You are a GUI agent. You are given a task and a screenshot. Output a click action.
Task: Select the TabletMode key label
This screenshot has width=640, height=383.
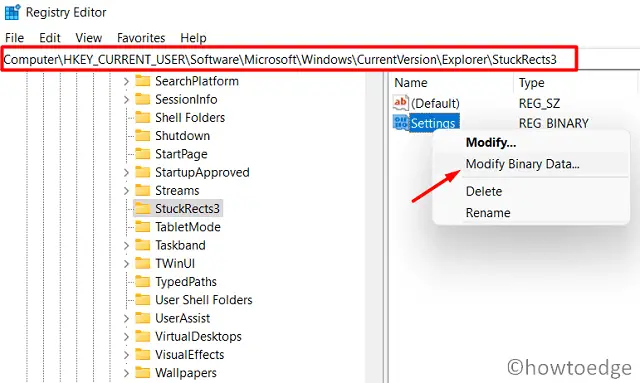click(188, 227)
